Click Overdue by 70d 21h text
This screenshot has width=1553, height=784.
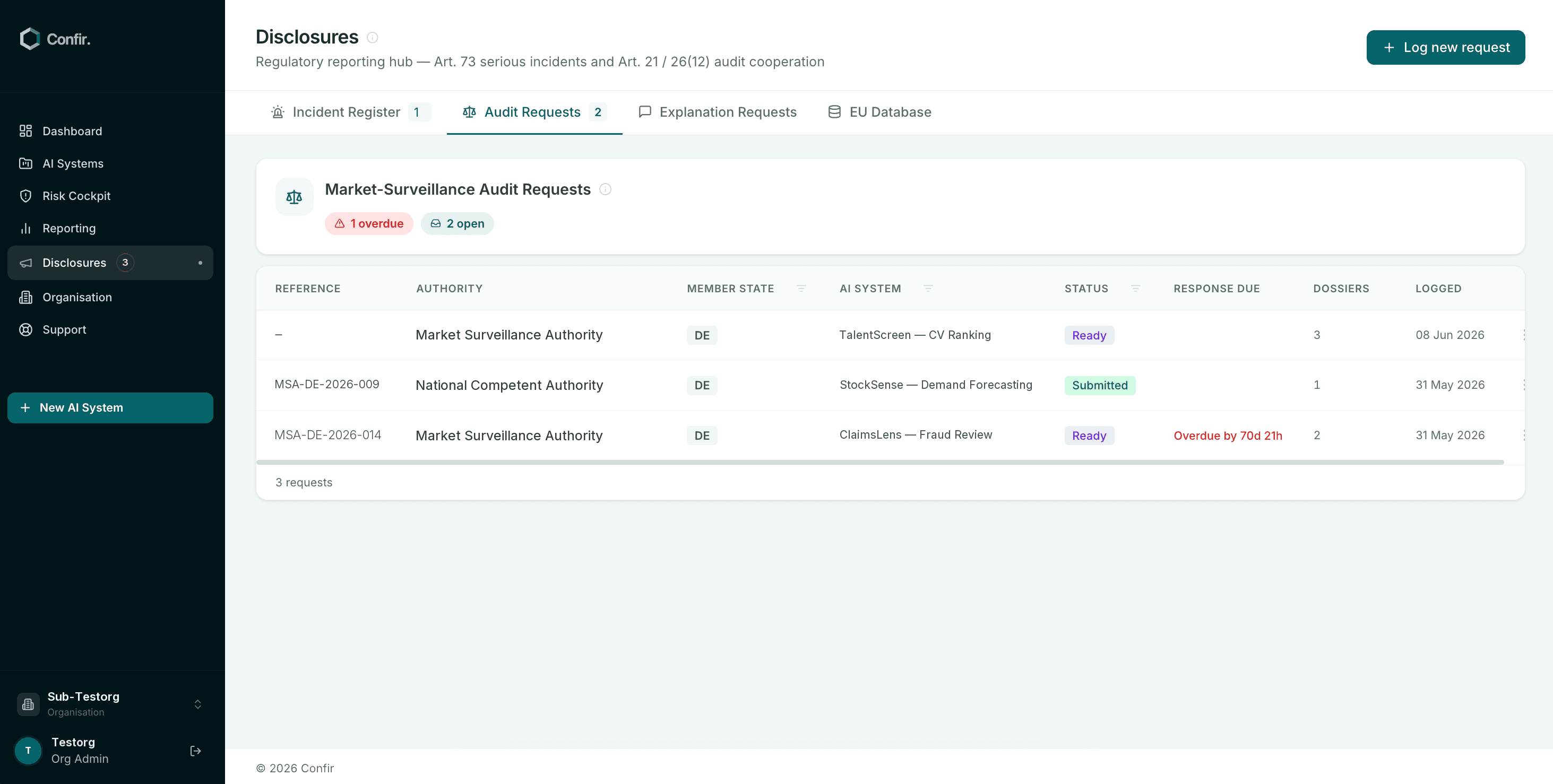pyautogui.click(x=1228, y=435)
